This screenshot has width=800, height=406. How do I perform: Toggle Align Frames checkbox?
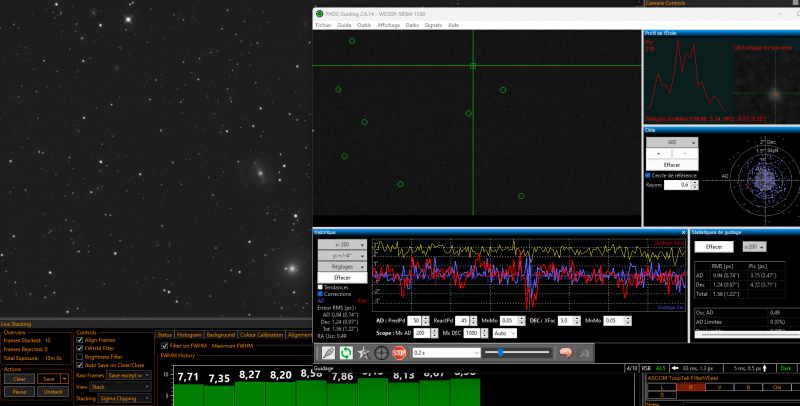[x=80, y=340]
